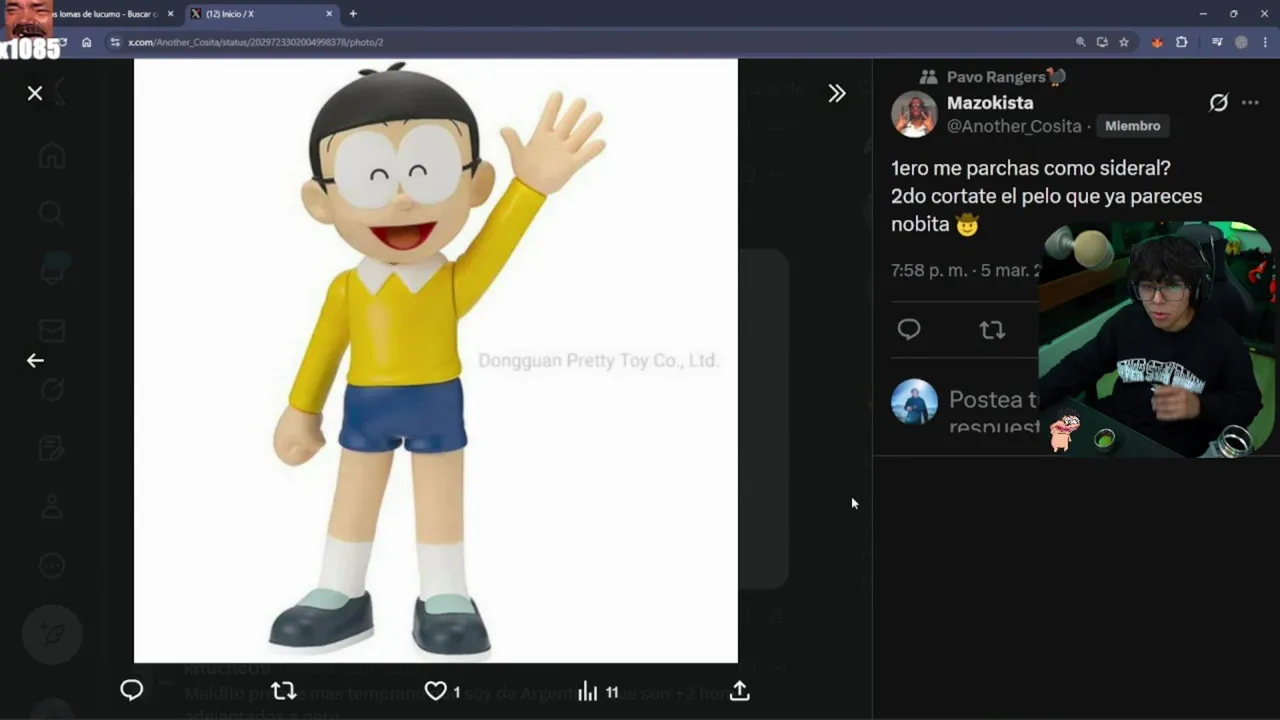Go to previous photo with left arrow
The image size is (1280, 720).
coord(35,360)
